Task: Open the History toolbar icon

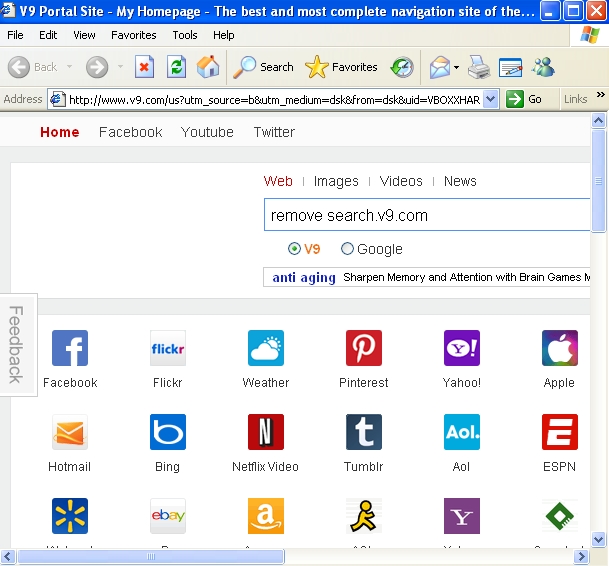Action: click(401, 68)
